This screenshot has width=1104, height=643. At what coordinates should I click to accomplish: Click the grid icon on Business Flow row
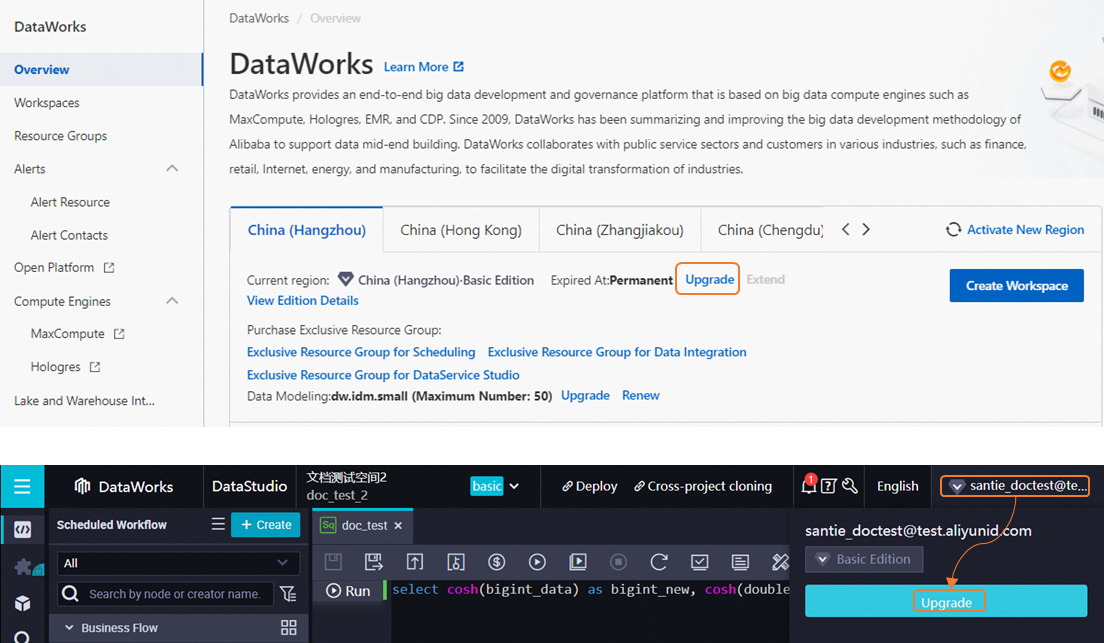tap(289, 628)
